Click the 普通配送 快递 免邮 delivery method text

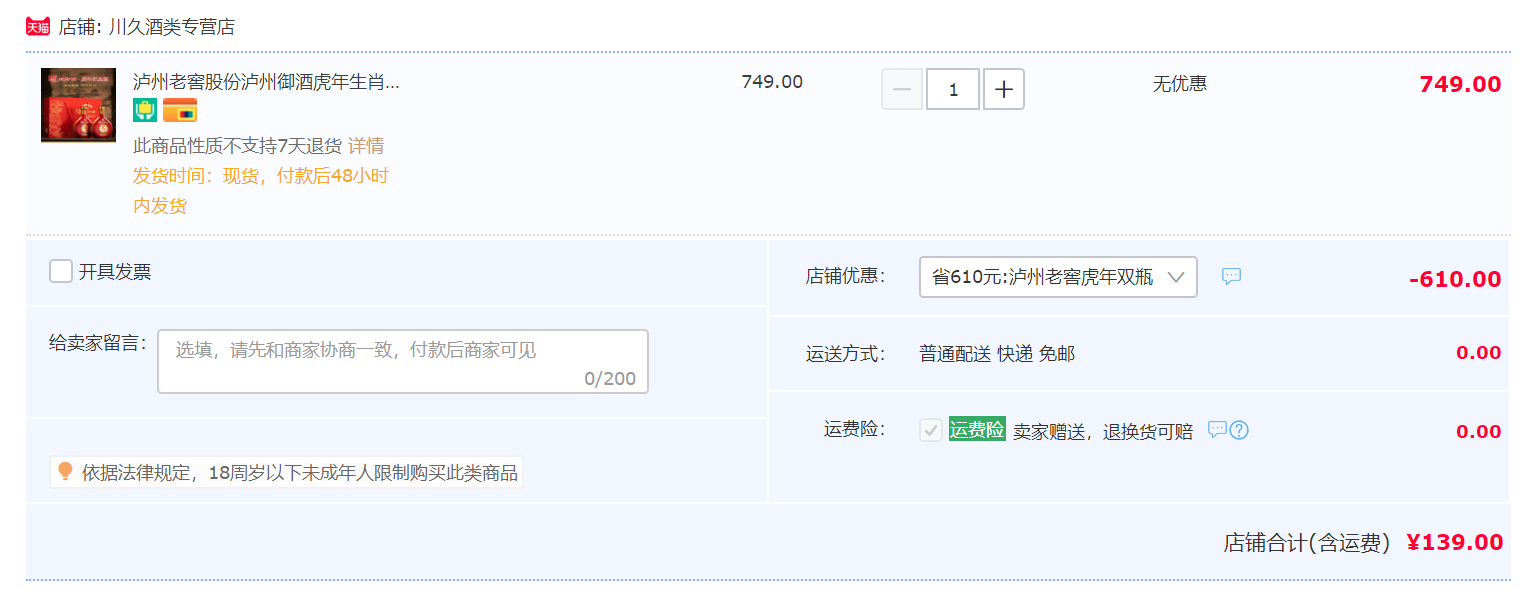coord(997,354)
